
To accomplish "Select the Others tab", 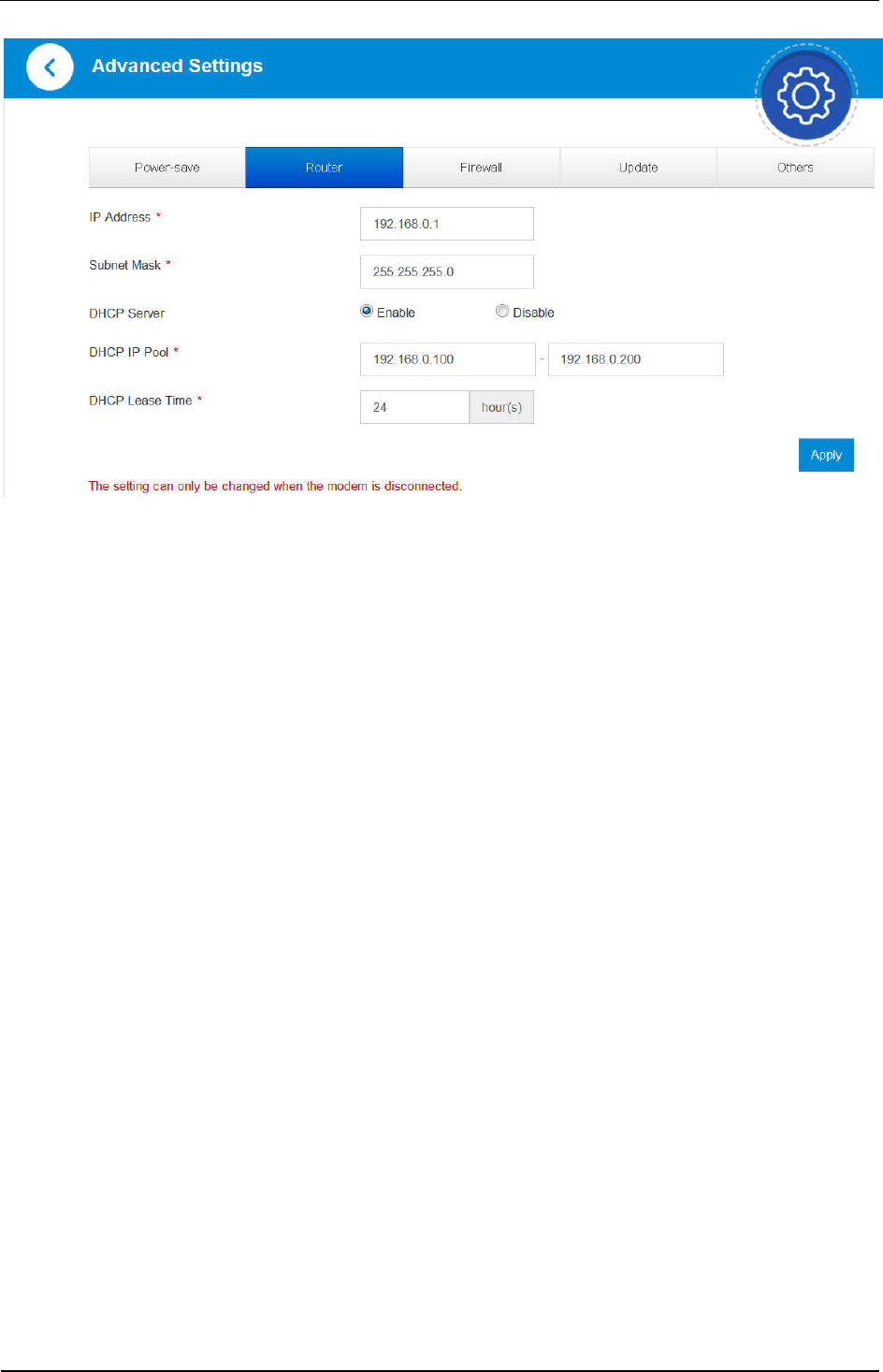I will pyautogui.click(x=795, y=168).
